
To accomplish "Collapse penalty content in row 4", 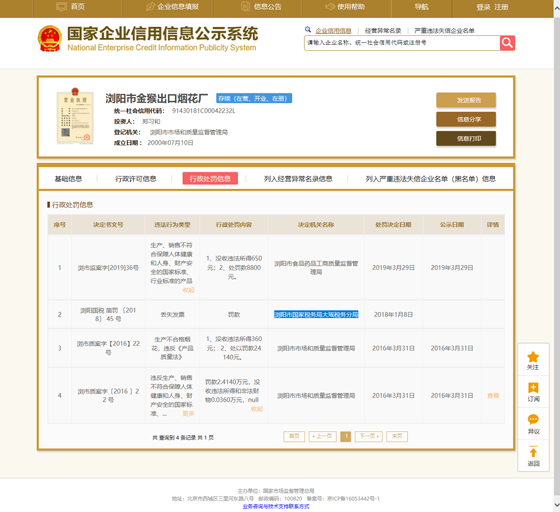I will pos(257,409).
